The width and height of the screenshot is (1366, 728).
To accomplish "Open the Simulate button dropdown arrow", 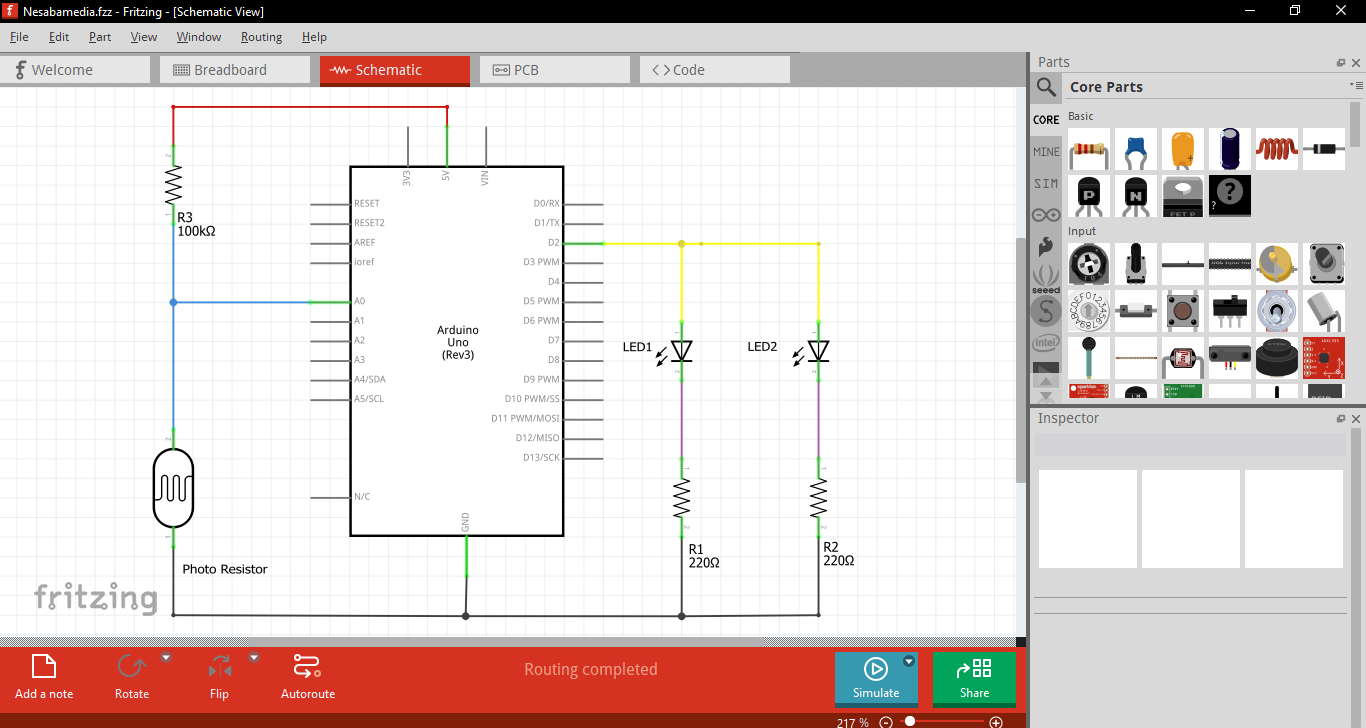I will pyautogui.click(x=909, y=661).
